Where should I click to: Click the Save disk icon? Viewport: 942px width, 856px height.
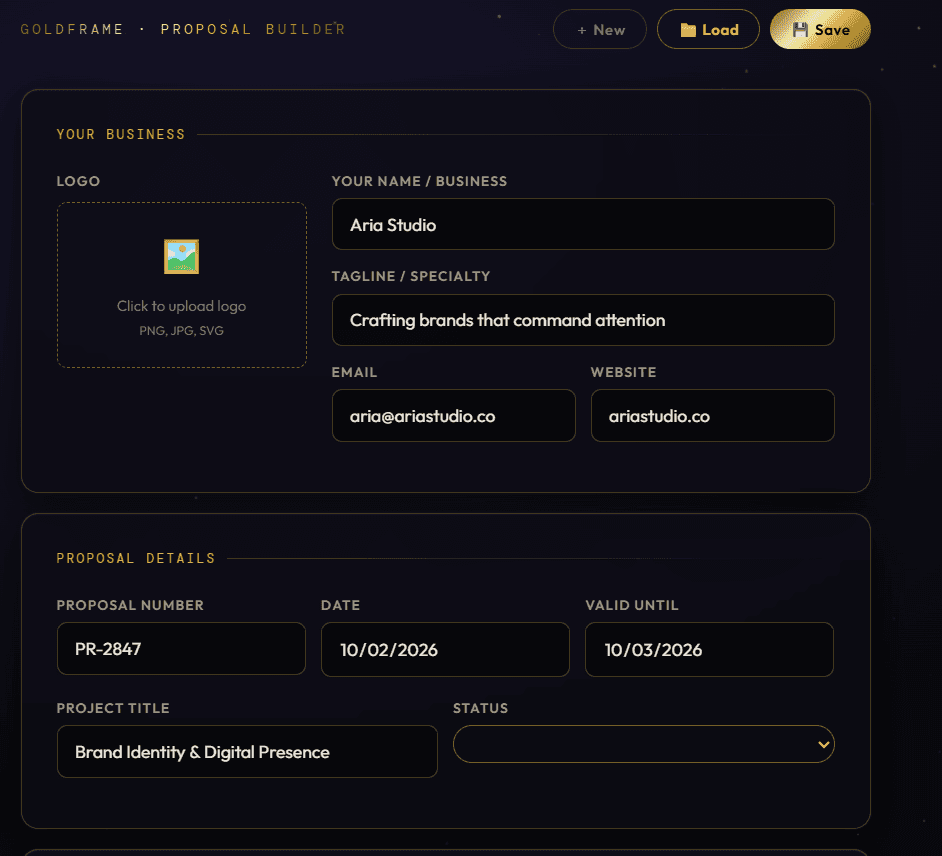pos(803,29)
